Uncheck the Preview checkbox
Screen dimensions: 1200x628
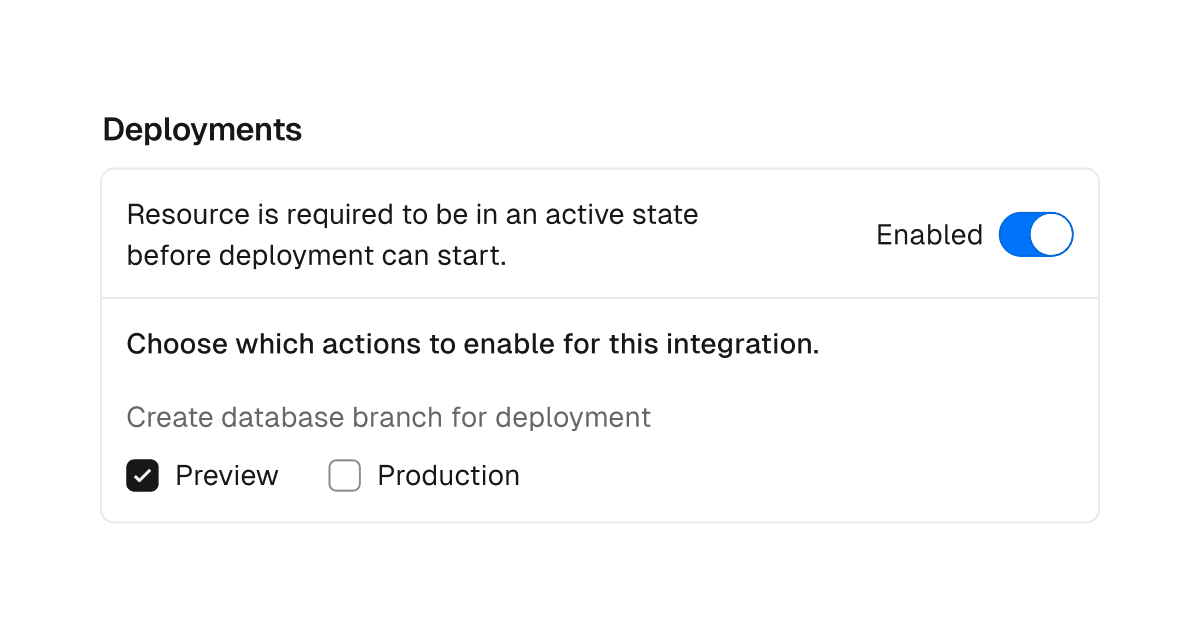143,476
